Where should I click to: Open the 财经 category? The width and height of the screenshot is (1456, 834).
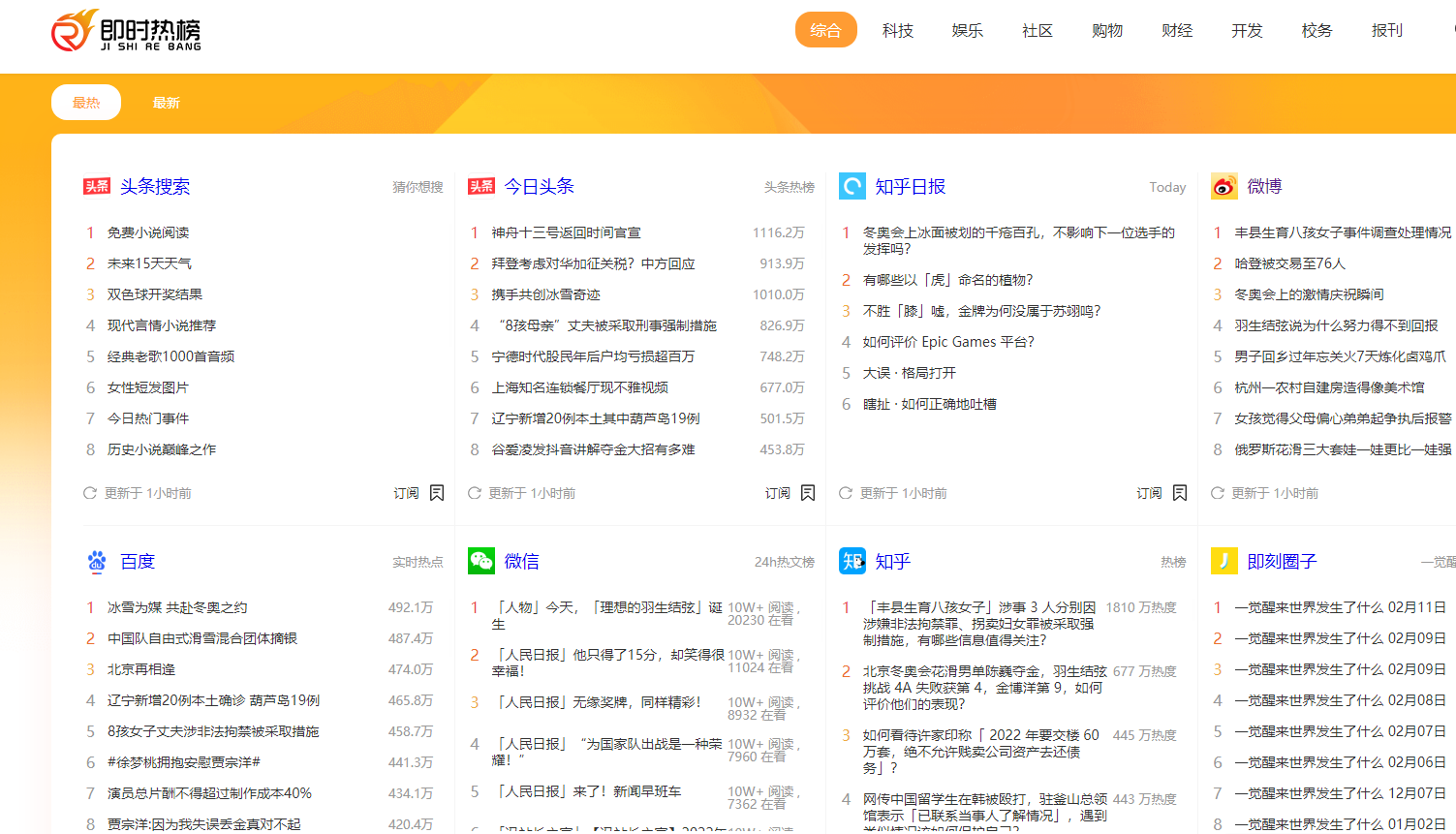1177,30
